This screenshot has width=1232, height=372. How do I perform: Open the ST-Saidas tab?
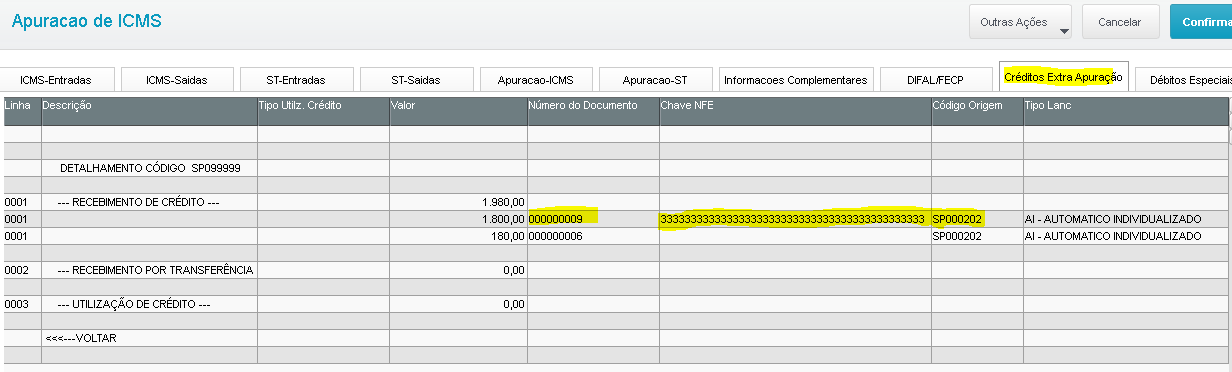coord(416,80)
